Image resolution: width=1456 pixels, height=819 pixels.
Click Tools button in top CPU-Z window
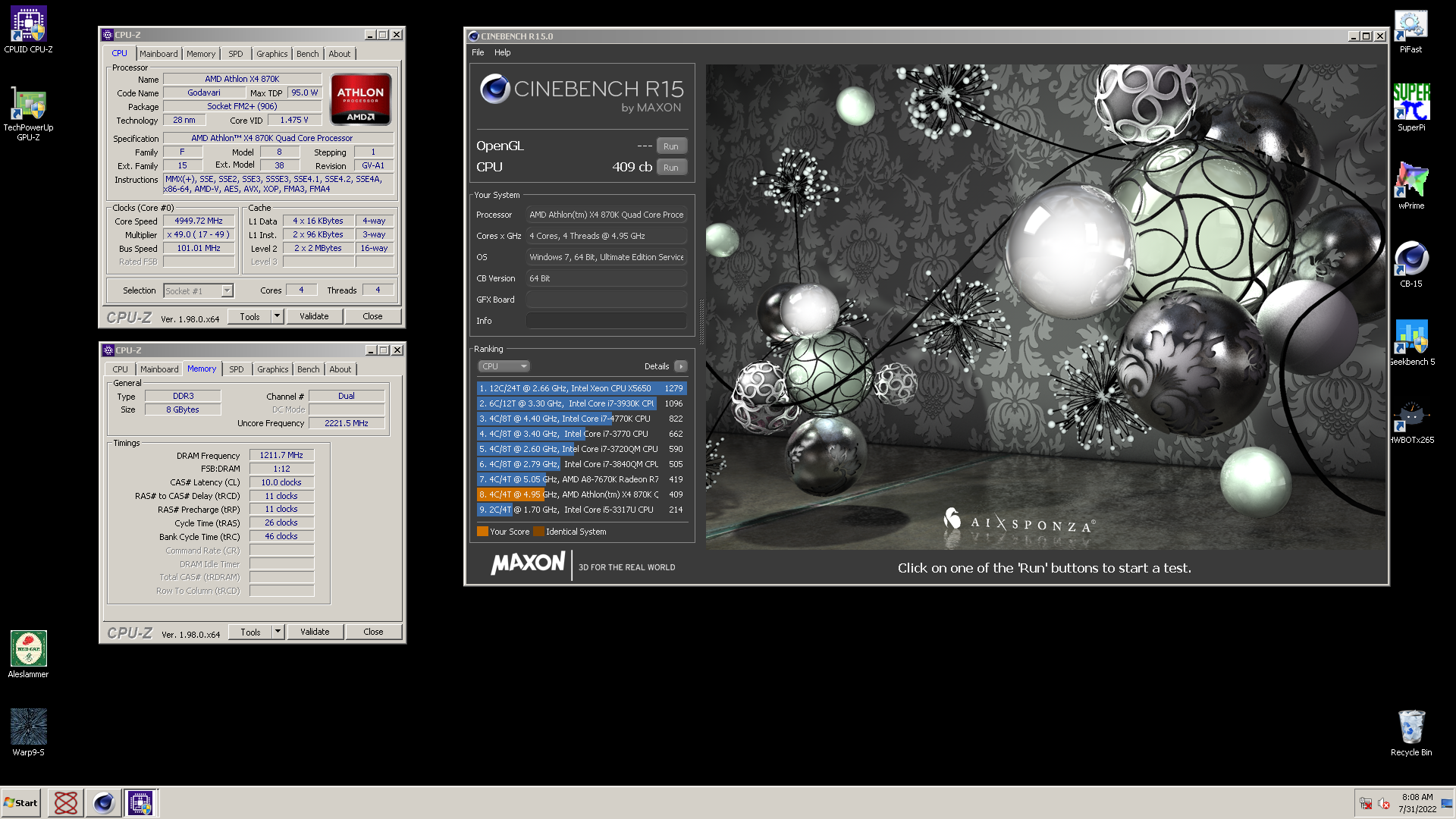(249, 316)
